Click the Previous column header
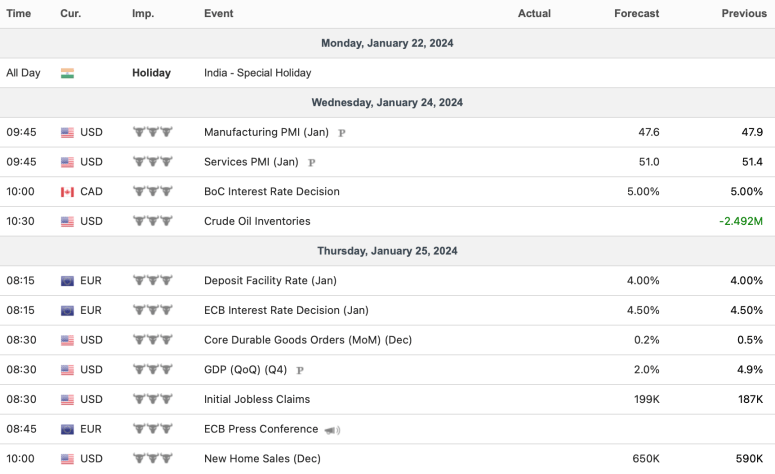 point(743,14)
